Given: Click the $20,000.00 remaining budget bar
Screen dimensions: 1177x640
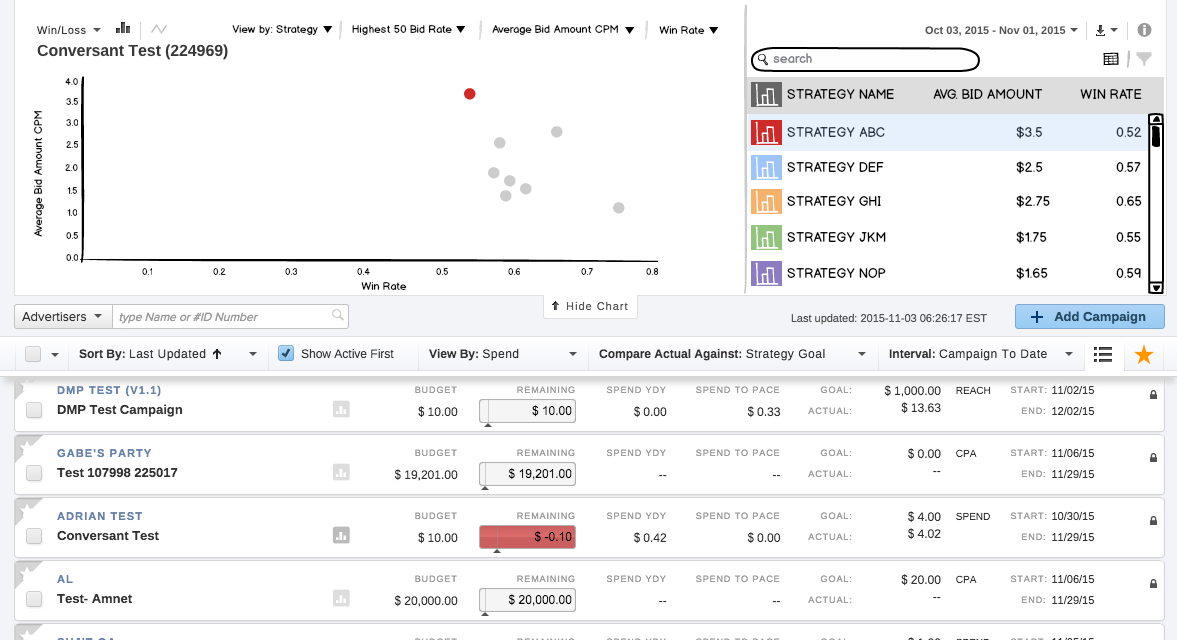Looking at the screenshot, I should click(x=528, y=600).
